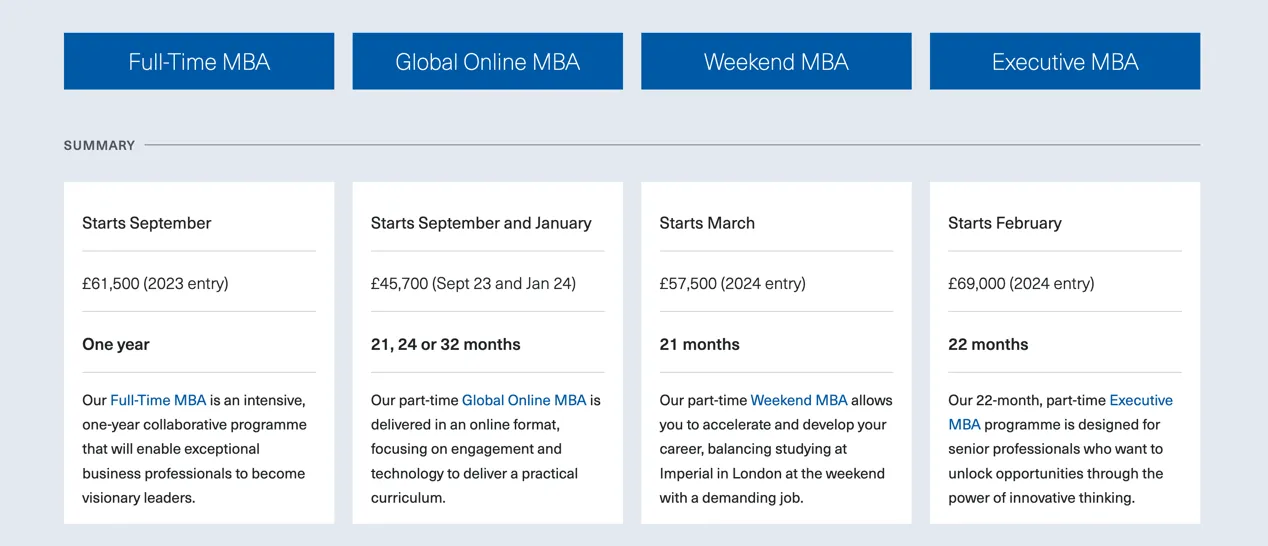Choose the Executive MBA header button
The image size is (1268, 546).
point(1065,61)
